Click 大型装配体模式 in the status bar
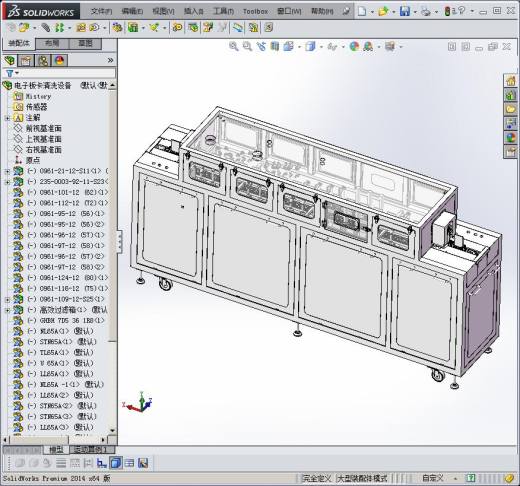520x486 pixels. [362, 478]
